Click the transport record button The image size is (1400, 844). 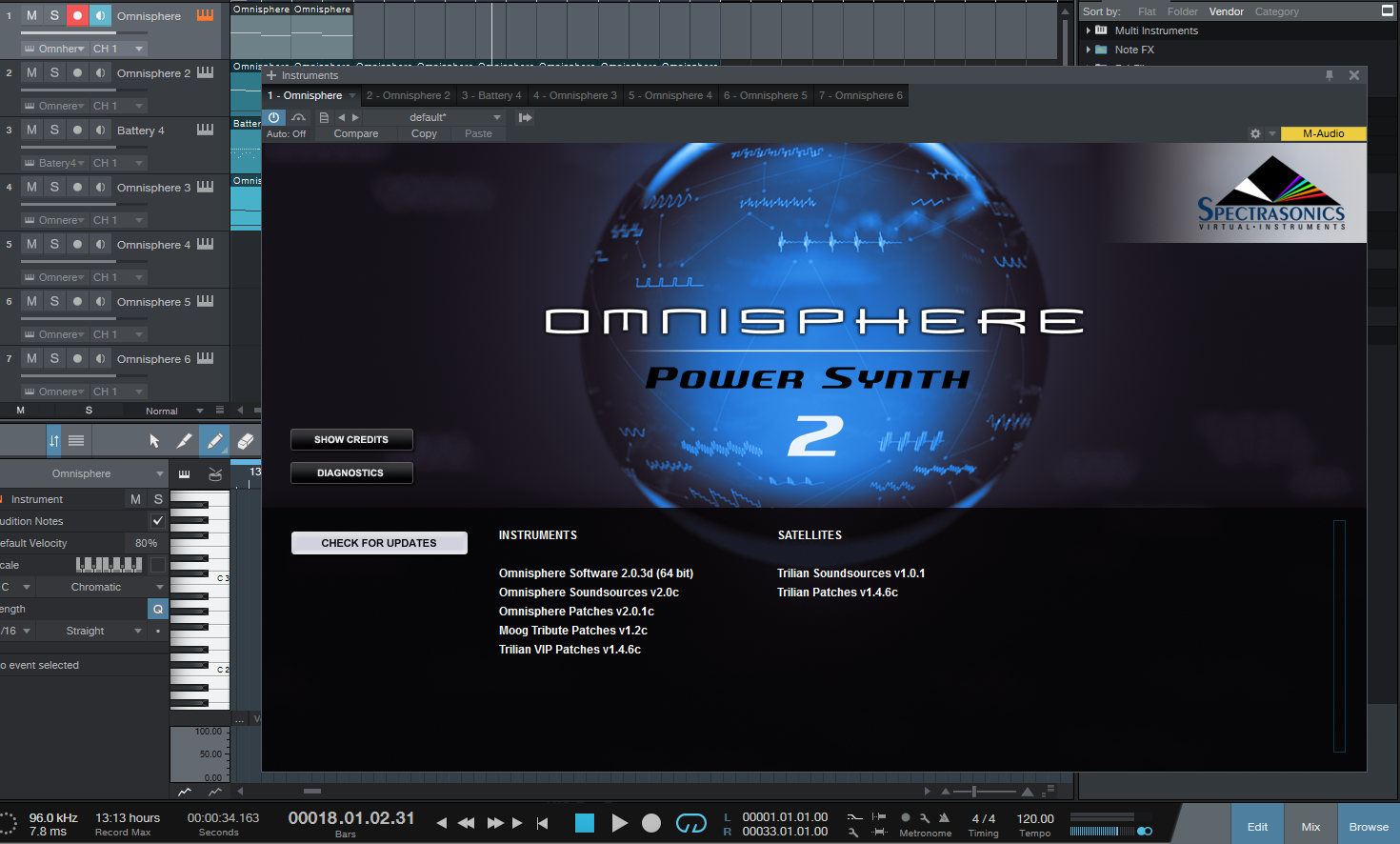651,823
